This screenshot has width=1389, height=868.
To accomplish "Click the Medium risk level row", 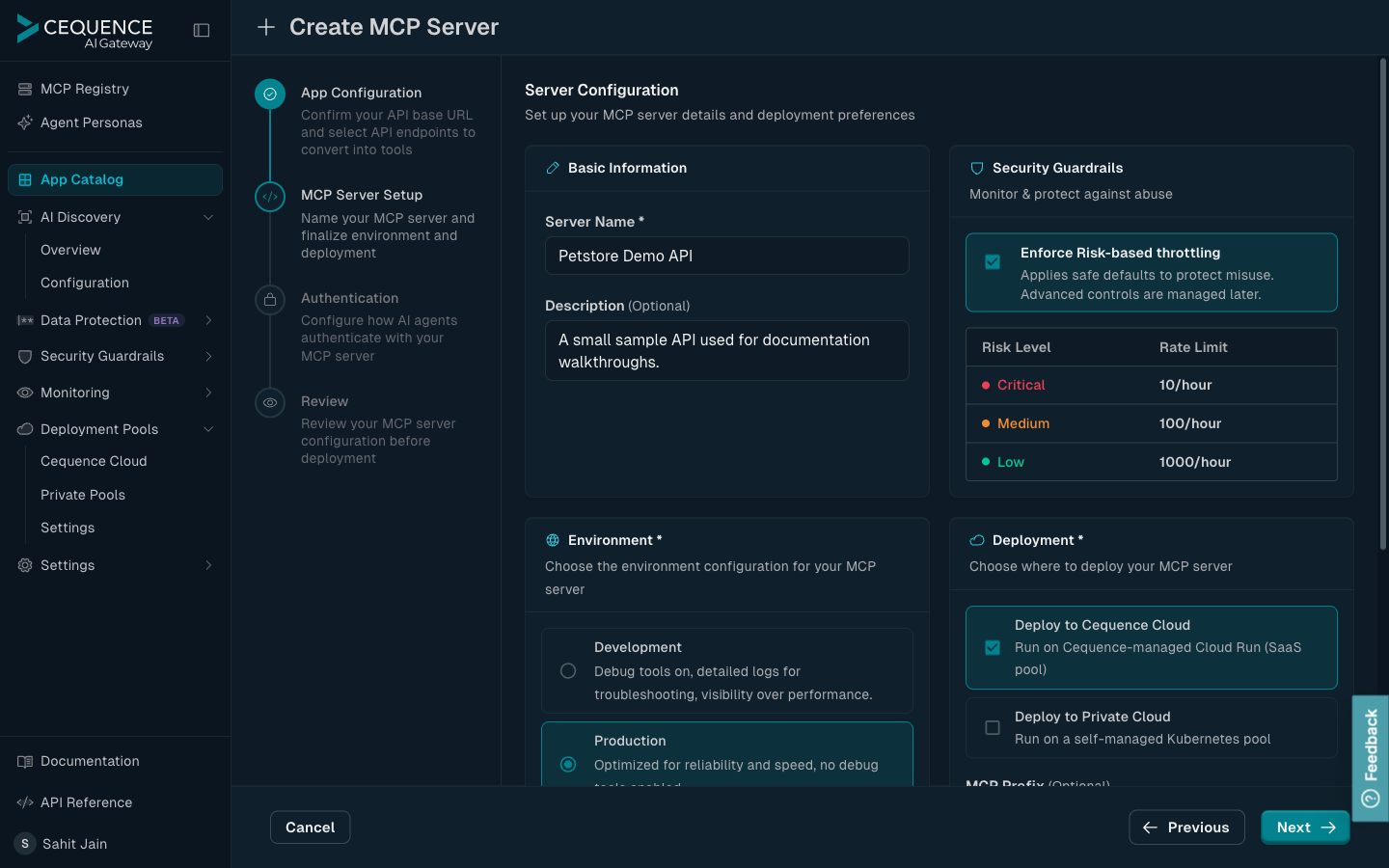I will 1152,423.
